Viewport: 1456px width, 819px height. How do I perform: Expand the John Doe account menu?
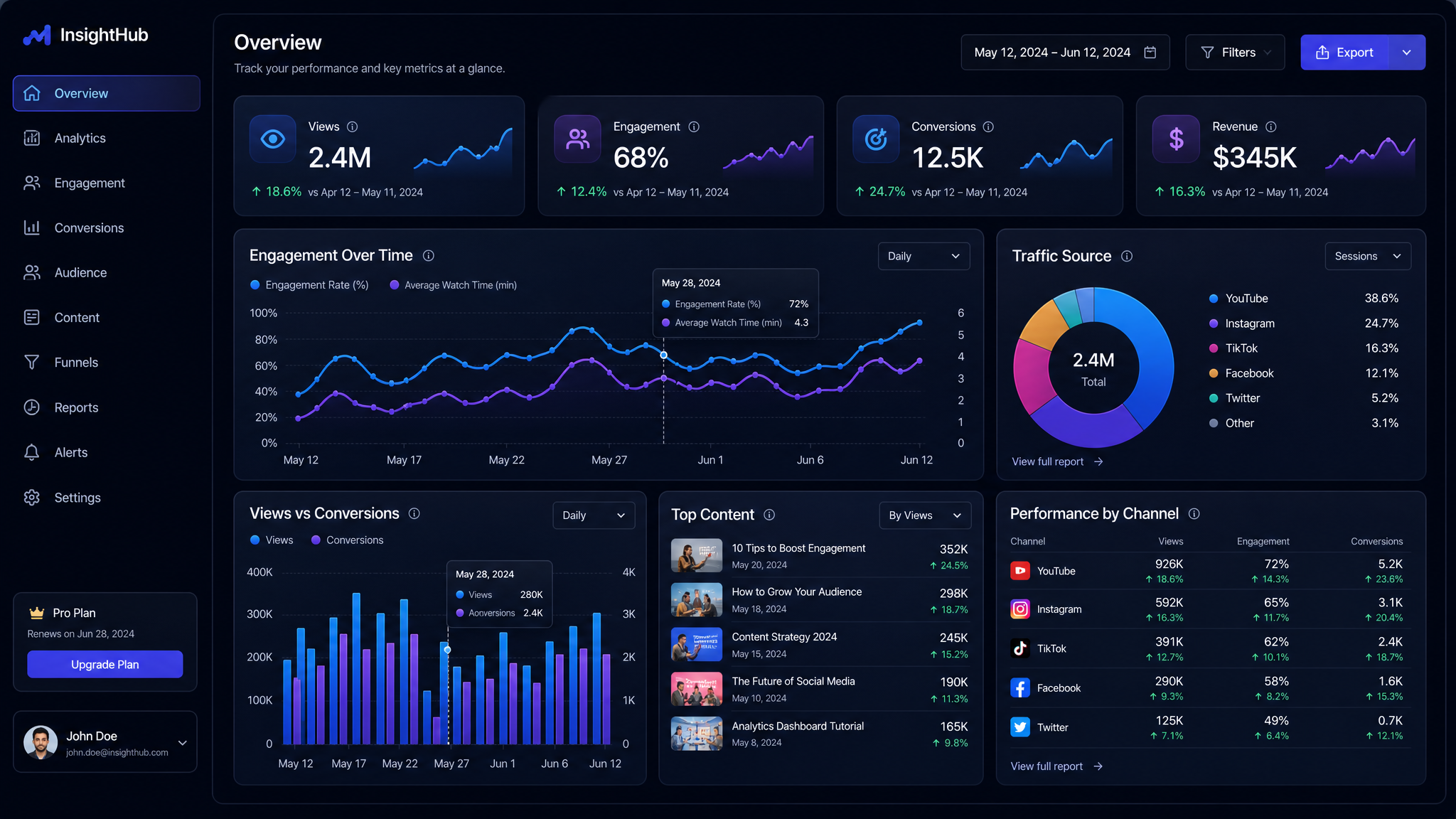183,743
